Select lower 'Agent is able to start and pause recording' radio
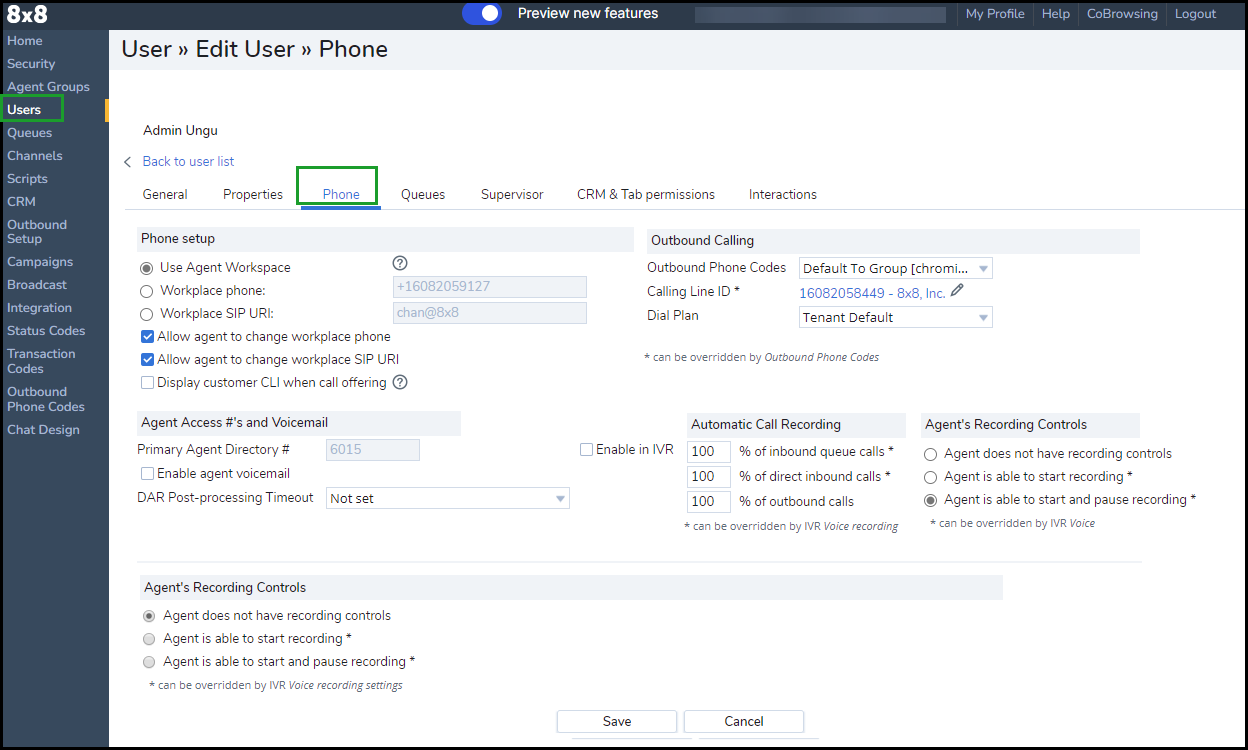The height and width of the screenshot is (750, 1248). click(149, 662)
